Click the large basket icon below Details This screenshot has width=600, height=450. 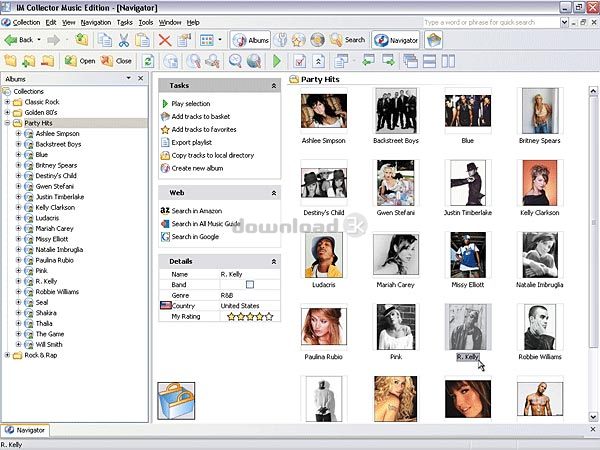[x=176, y=400]
